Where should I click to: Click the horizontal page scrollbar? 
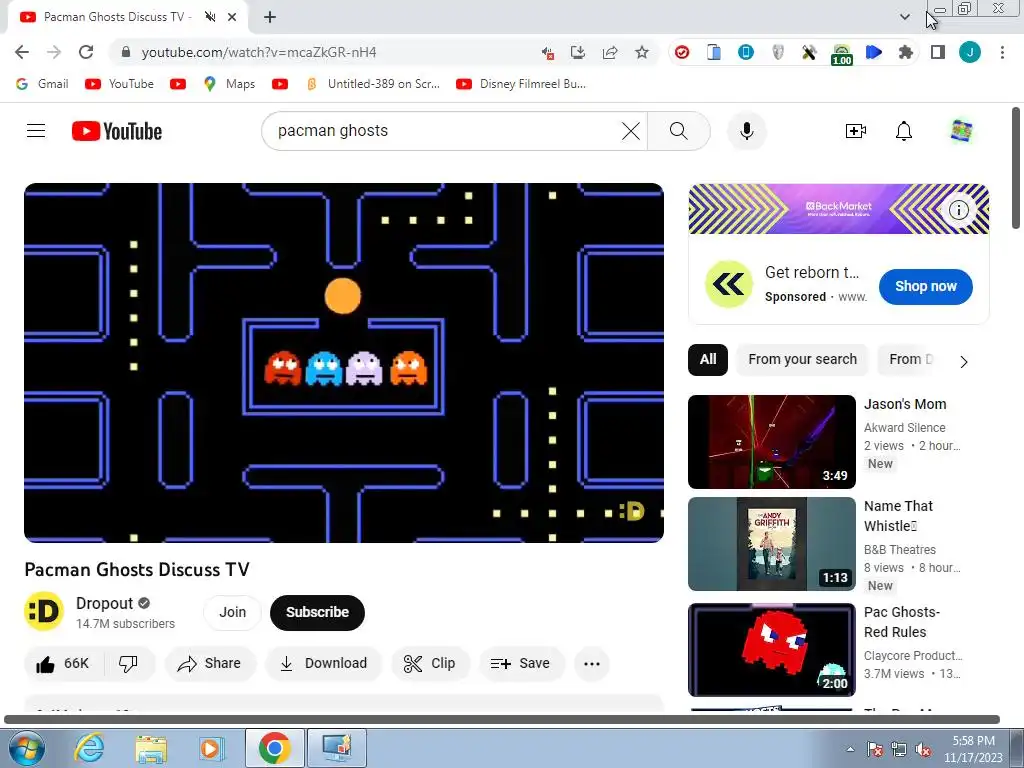[x=502, y=720]
